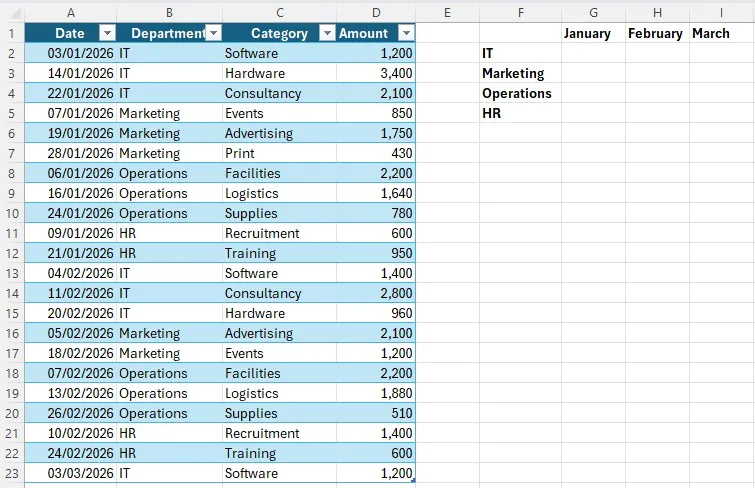
Task: Click date cell 14/01/2026
Action: pos(70,73)
